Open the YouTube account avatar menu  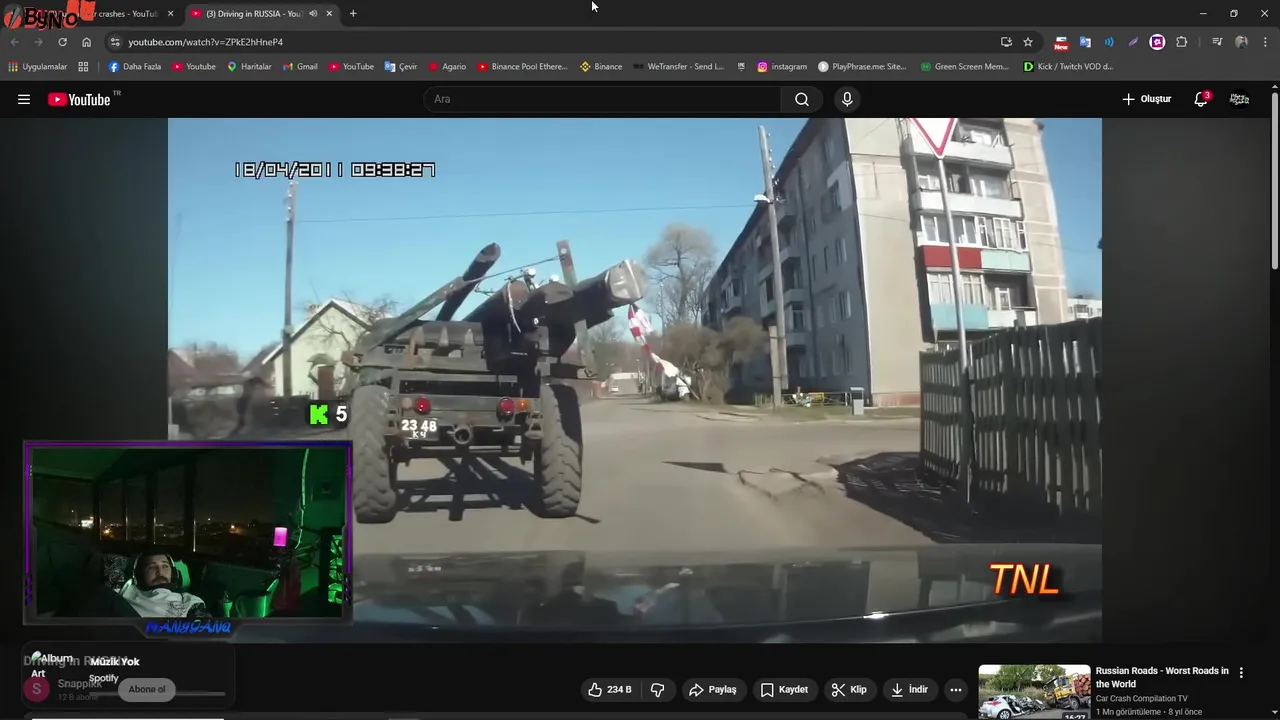(1239, 99)
